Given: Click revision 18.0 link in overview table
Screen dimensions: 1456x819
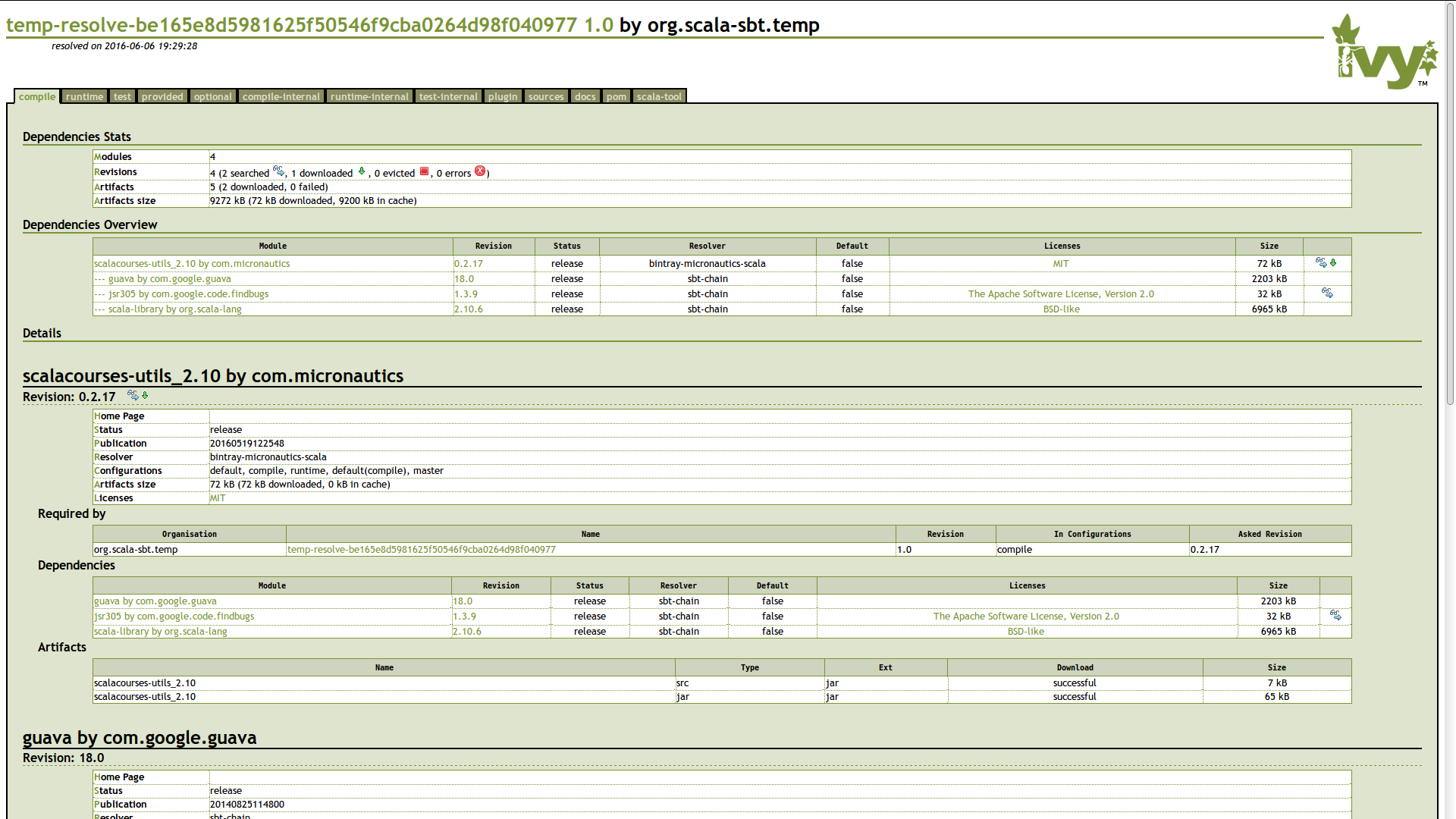Looking at the screenshot, I should (464, 279).
